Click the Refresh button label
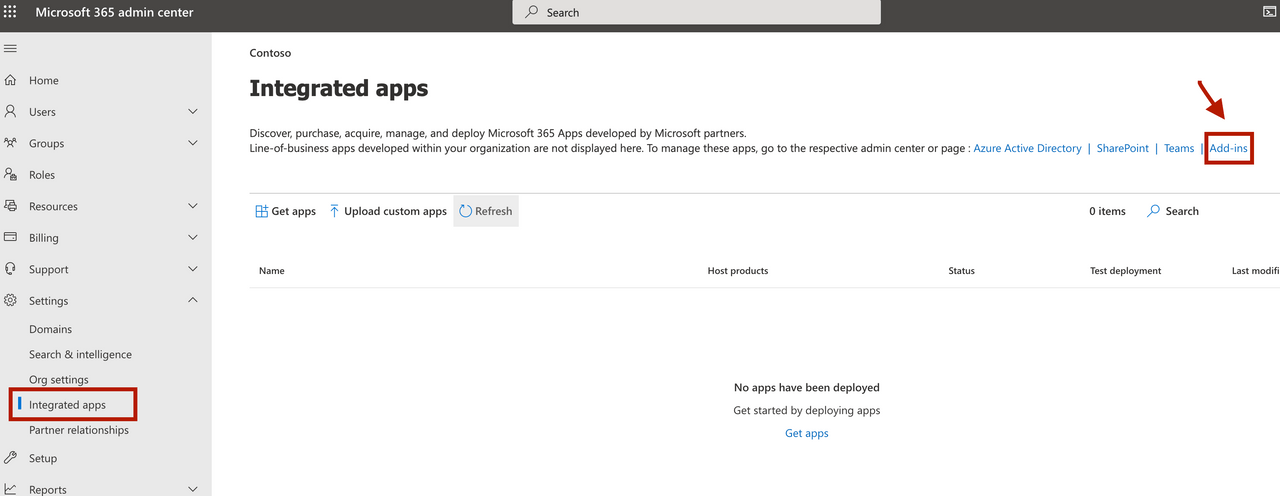Viewport: 1280px width, 496px height. (494, 211)
